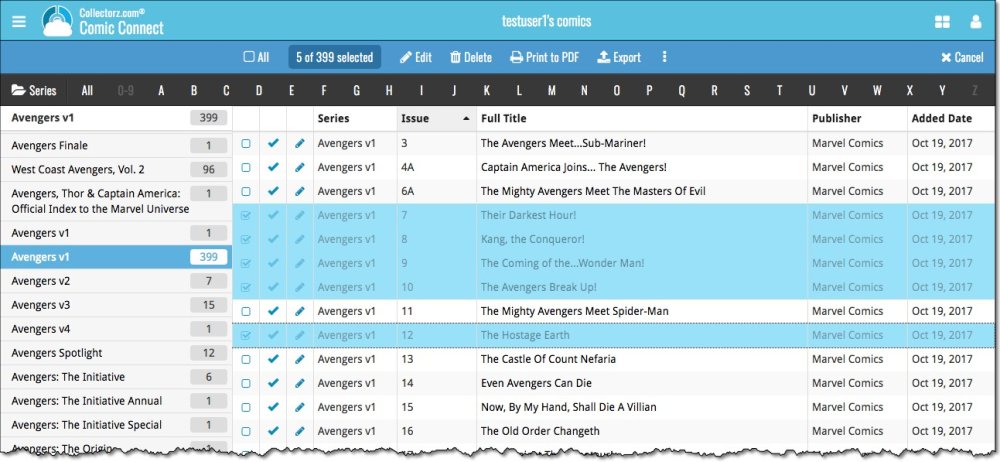Sort by the Publisher column header
1000x462 pixels.
coord(857,118)
